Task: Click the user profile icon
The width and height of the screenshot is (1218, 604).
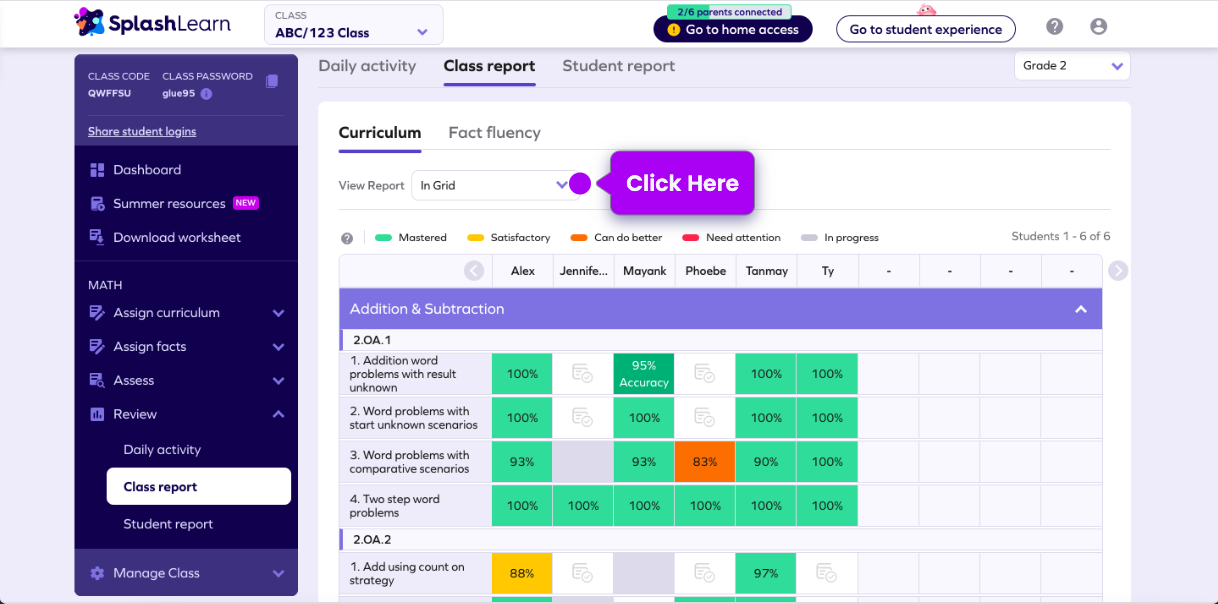Action: [1099, 27]
